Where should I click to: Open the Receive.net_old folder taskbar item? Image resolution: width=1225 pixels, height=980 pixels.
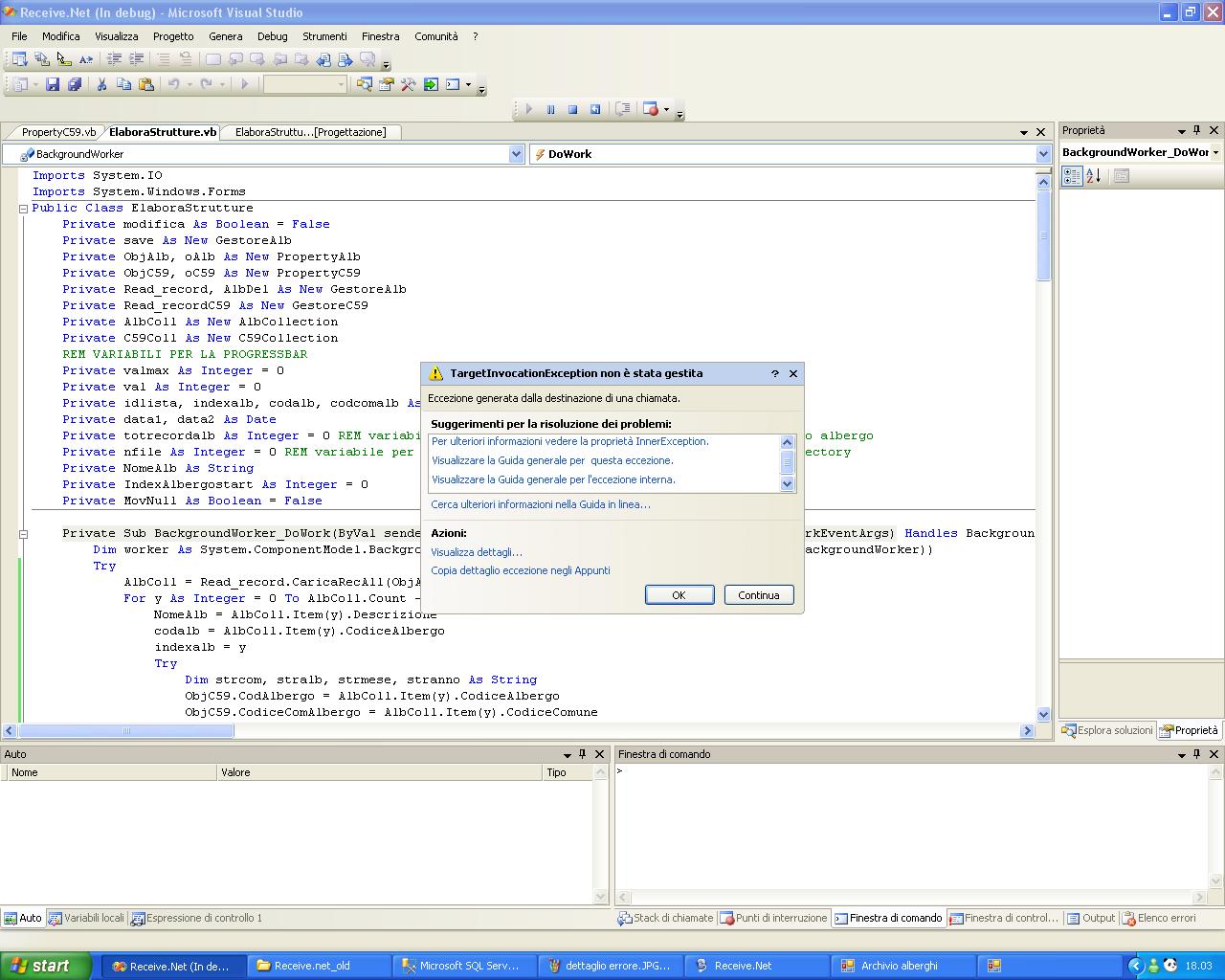pos(318,966)
